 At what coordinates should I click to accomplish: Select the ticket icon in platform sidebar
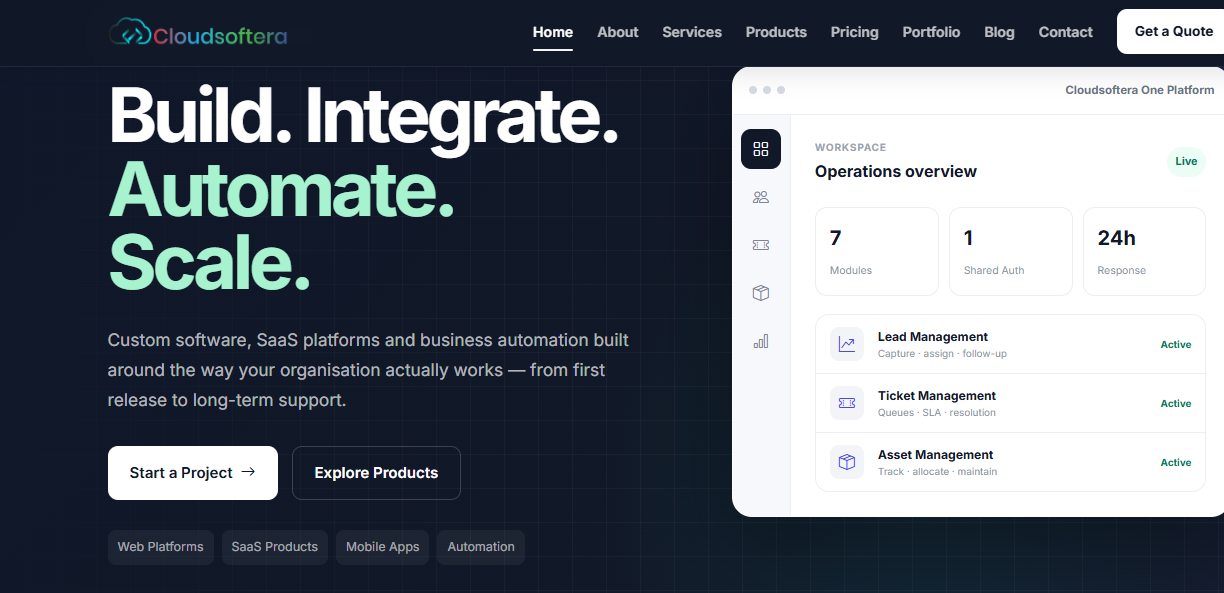point(761,245)
